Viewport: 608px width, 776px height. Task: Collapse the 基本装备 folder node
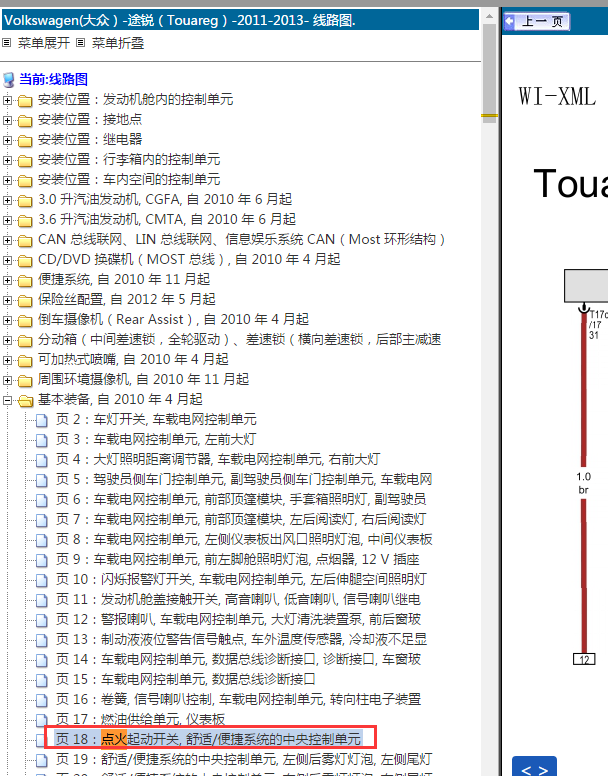click(x=7, y=400)
